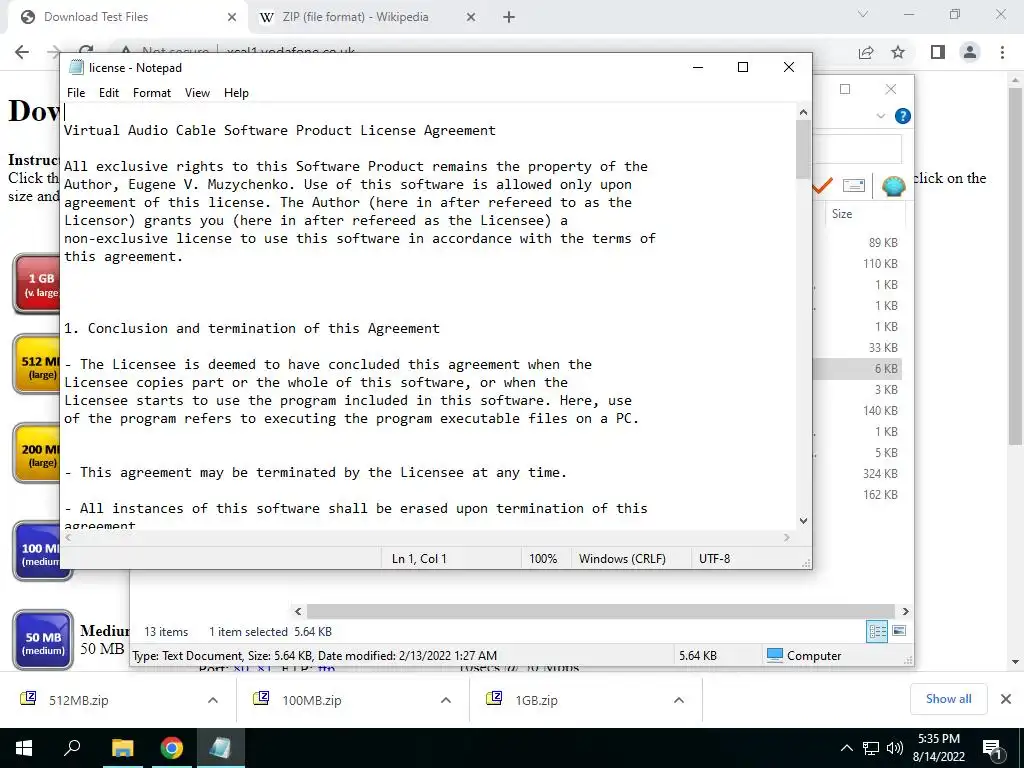The height and width of the screenshot is (768, 1024).
Task: Open the View menu in Notepad
Action: click(x=197, y=93)
